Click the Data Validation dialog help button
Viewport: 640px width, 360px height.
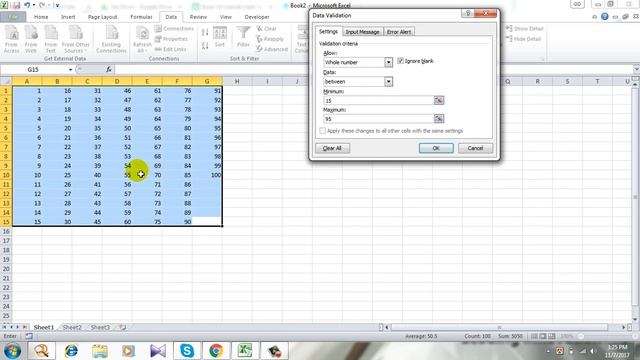[x=468, y=13]
